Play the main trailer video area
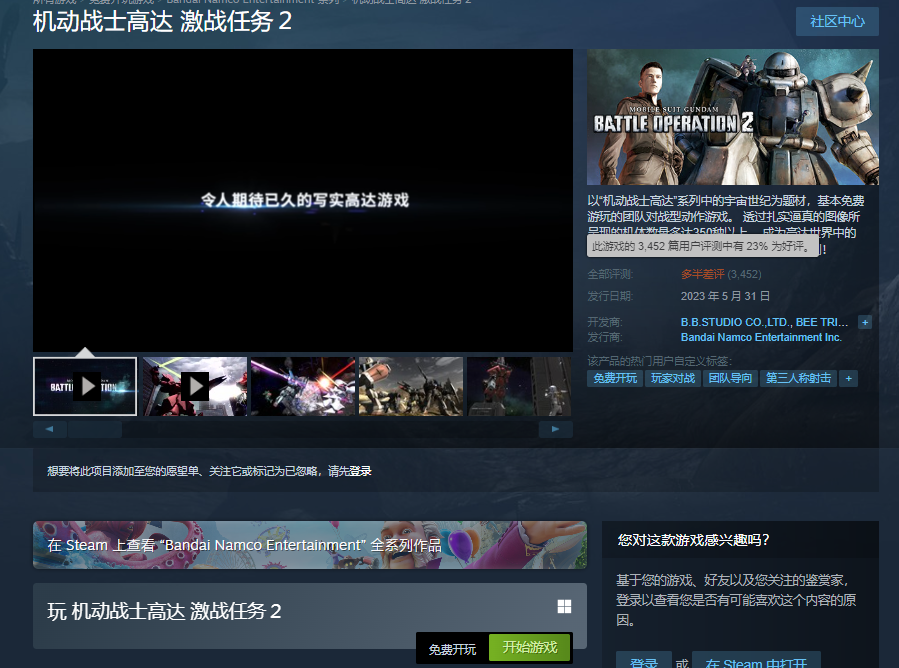 tap(303, 200)
